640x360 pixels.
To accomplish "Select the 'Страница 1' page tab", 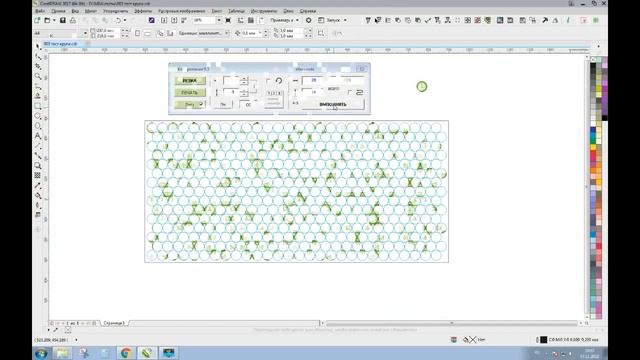I will 114,323.
